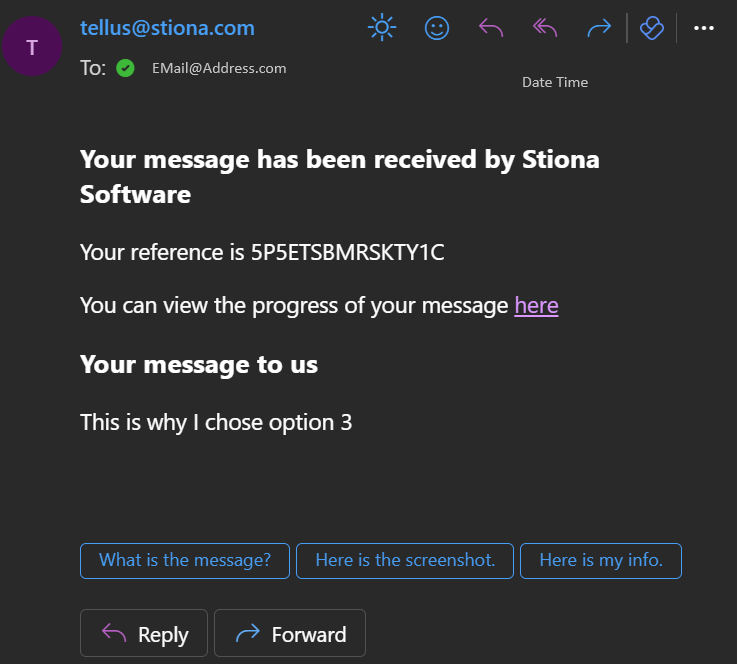Choose suggested reply "Here is my info."
This screenshot has height=664, width=737.
coord(601,560)
